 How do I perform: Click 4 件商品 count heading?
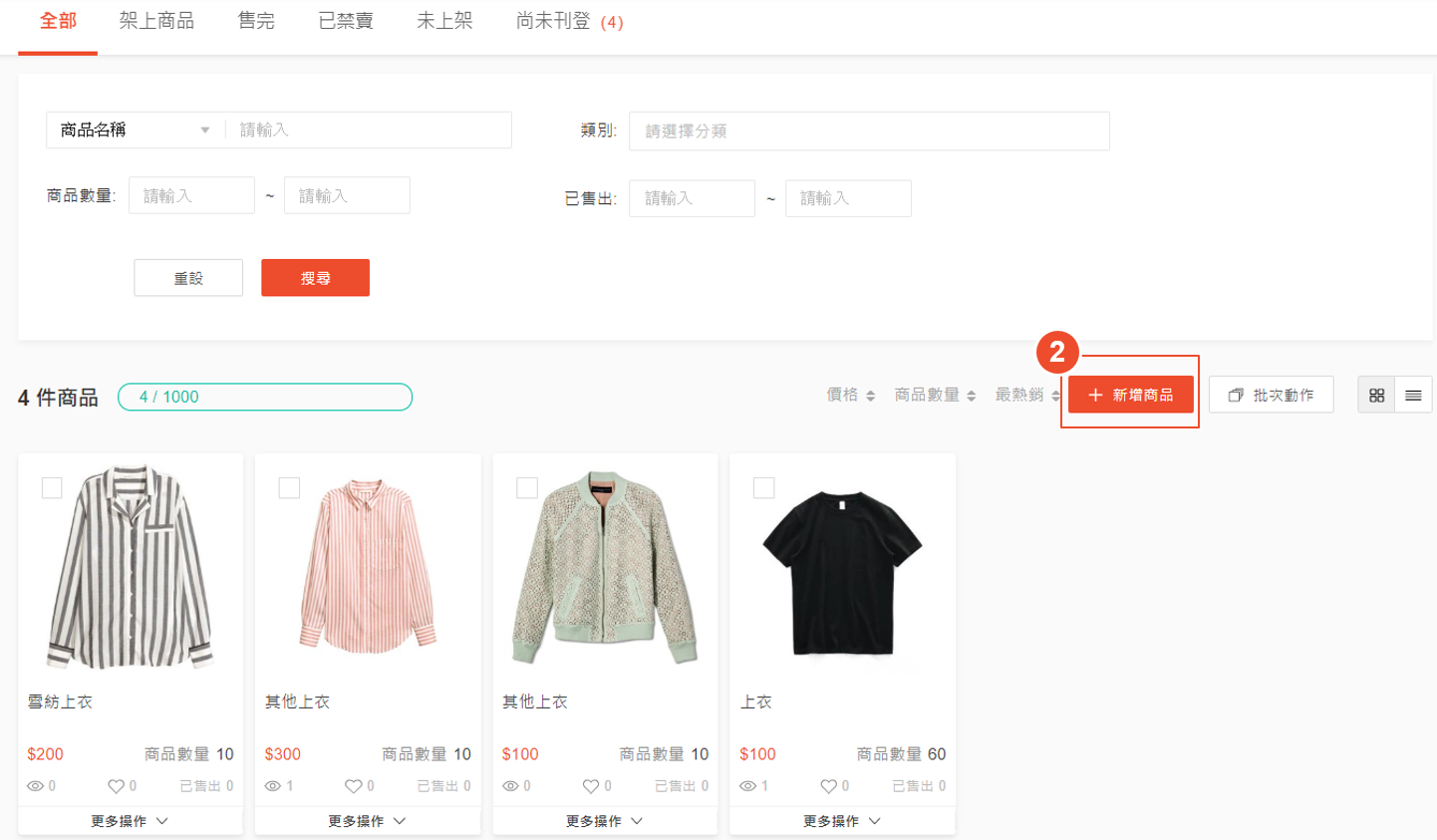click(58, 398)
